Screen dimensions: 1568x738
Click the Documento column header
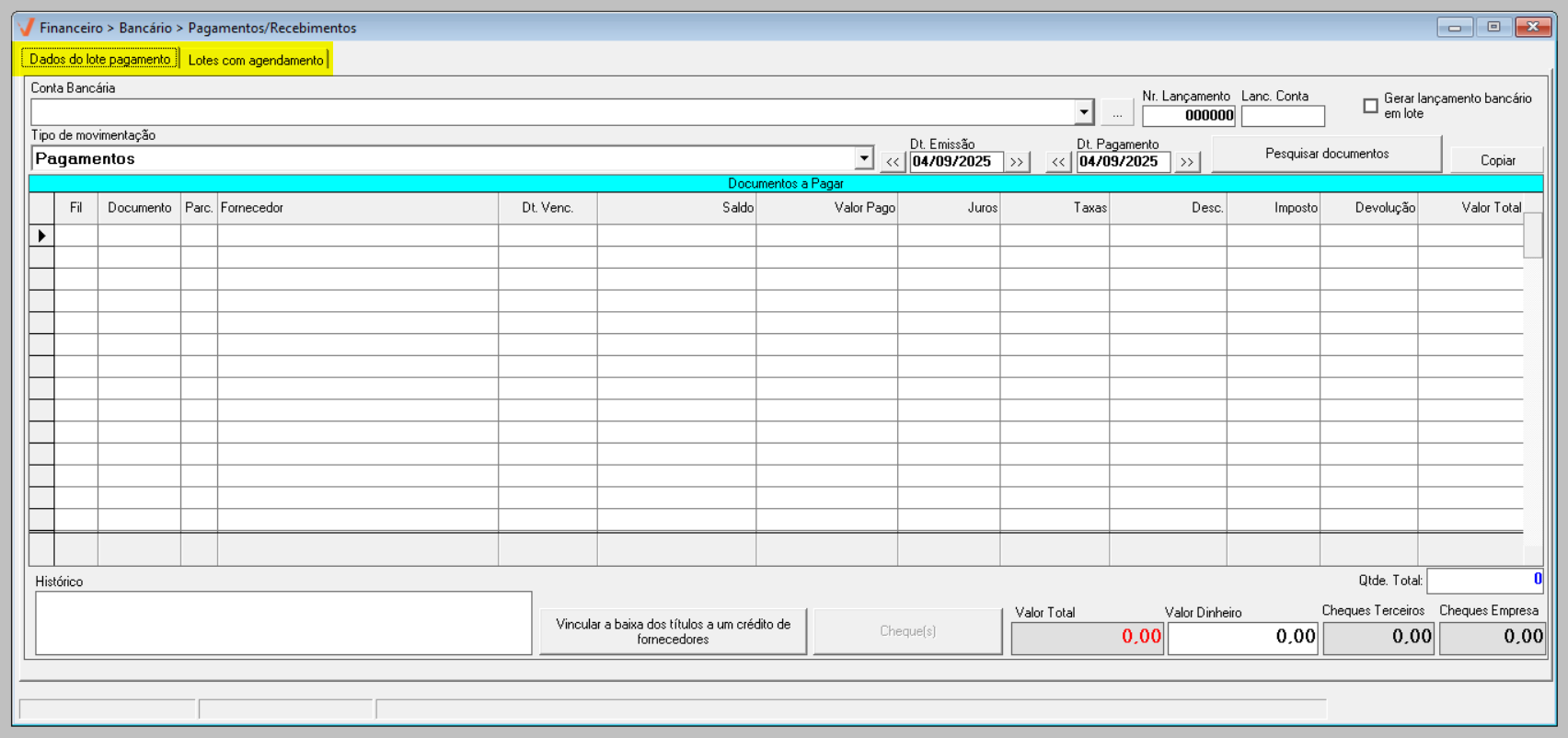pyautogui.click(x=140, y=208)
